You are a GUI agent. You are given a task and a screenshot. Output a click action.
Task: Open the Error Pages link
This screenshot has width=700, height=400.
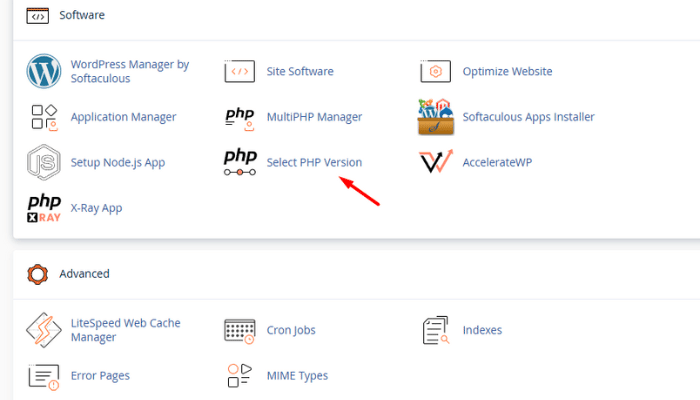pos(100,376)
